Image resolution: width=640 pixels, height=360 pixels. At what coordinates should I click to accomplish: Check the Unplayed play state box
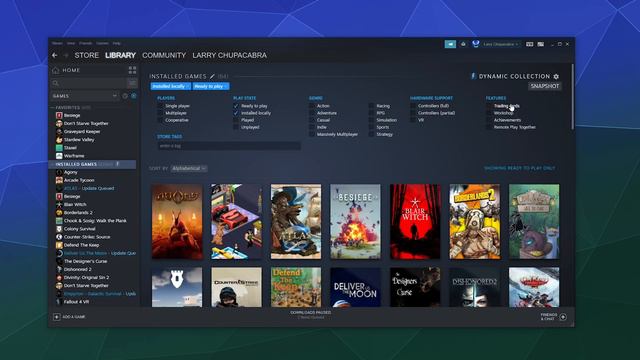(x=236, y=127)
